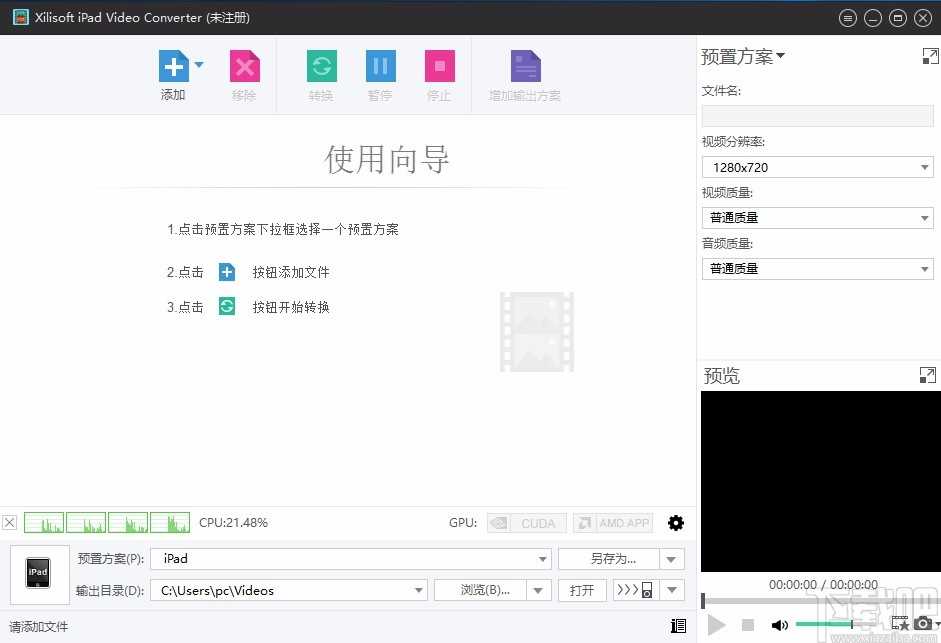Expand the video quality (视频质量) dropdown
Screen dimensions: 941x643
click(817, 218)
